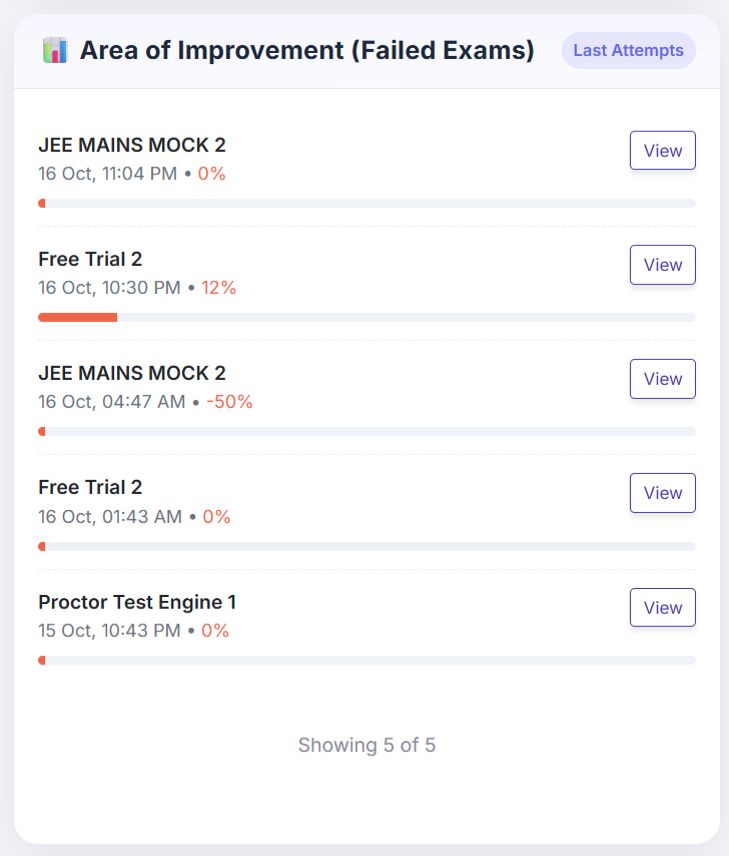The height and width of the screenshot is (856, 729).
Task: Click progress bar of JEE MAINS MOCK 2 at 0%
Action: 366,203
